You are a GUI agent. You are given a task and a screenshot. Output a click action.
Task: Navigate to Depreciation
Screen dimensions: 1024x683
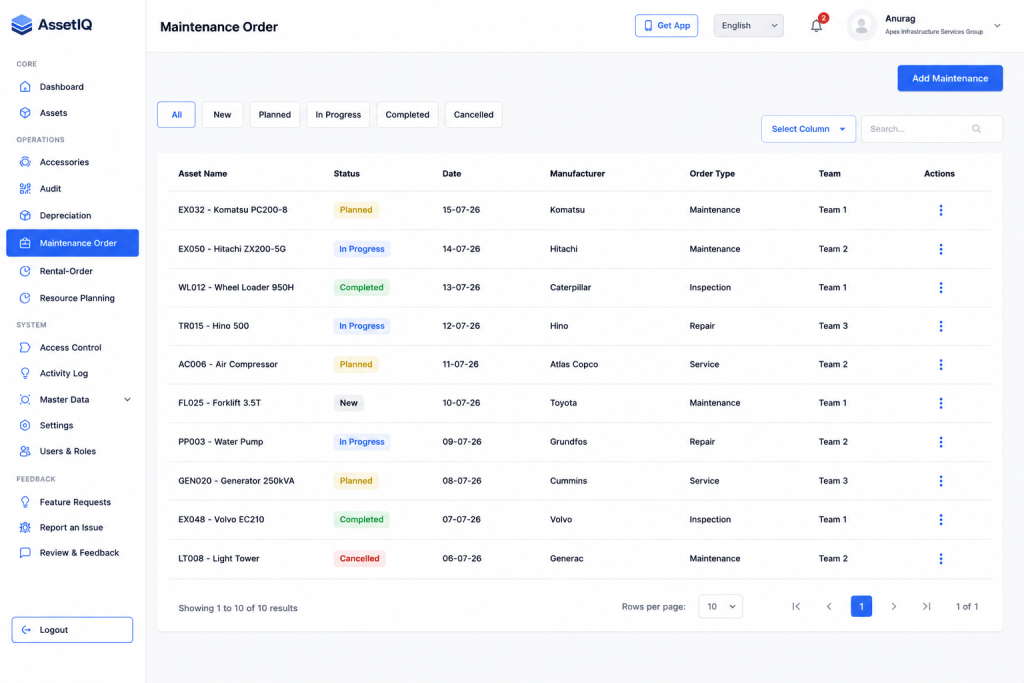[x=65, y=215]
